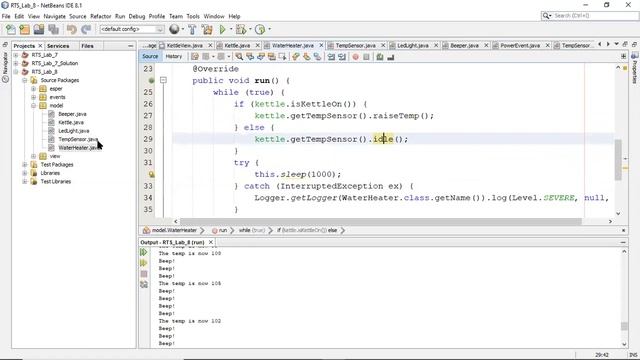Screen dimensions: 640x360
Task: Click the Last Edit icon in editor toolbar
Action: coord(195,57)
